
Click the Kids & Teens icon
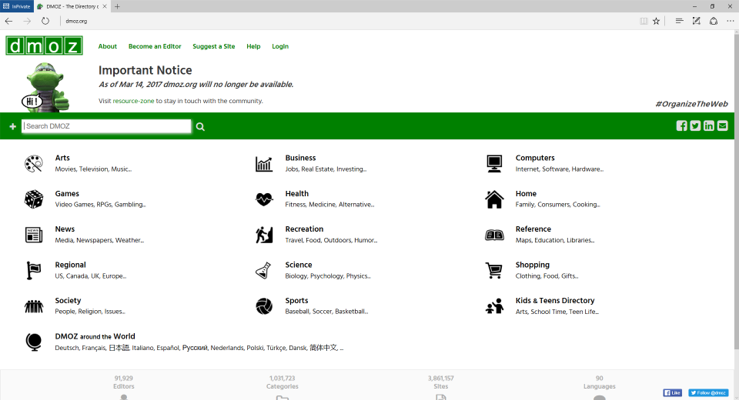[x=494, y=306]
